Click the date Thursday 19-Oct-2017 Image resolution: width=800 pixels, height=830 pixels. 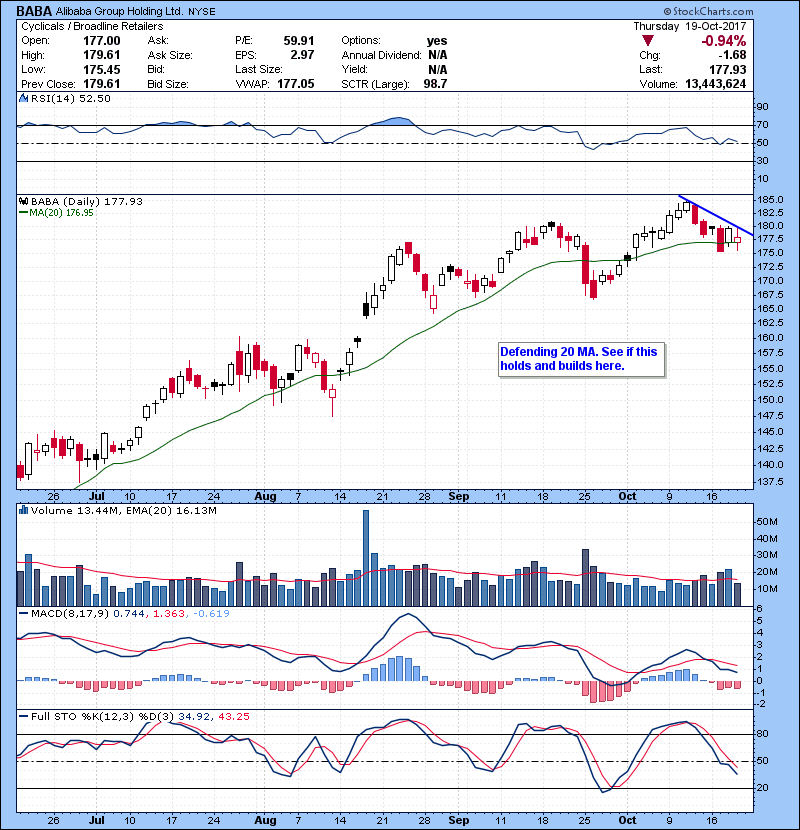click(x=690, y=26)
